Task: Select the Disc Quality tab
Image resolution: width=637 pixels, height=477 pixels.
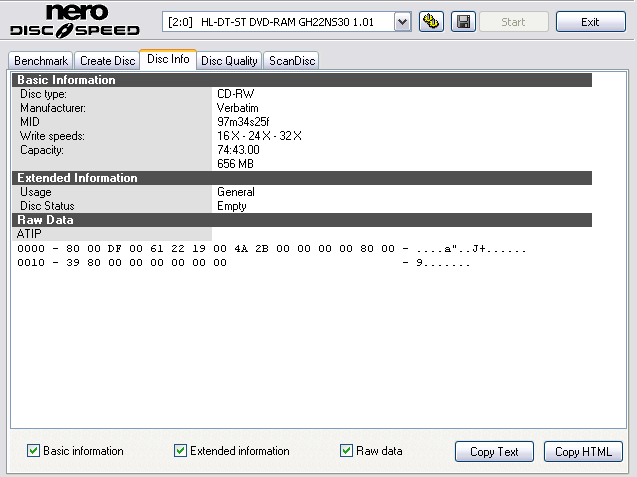Action: coord(229,61)
